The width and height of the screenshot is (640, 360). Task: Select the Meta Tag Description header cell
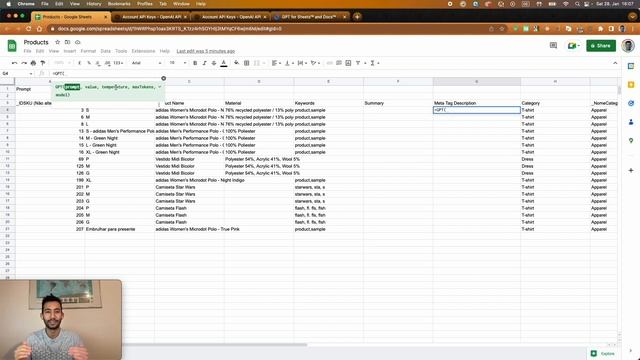click(x=477, y=103)
